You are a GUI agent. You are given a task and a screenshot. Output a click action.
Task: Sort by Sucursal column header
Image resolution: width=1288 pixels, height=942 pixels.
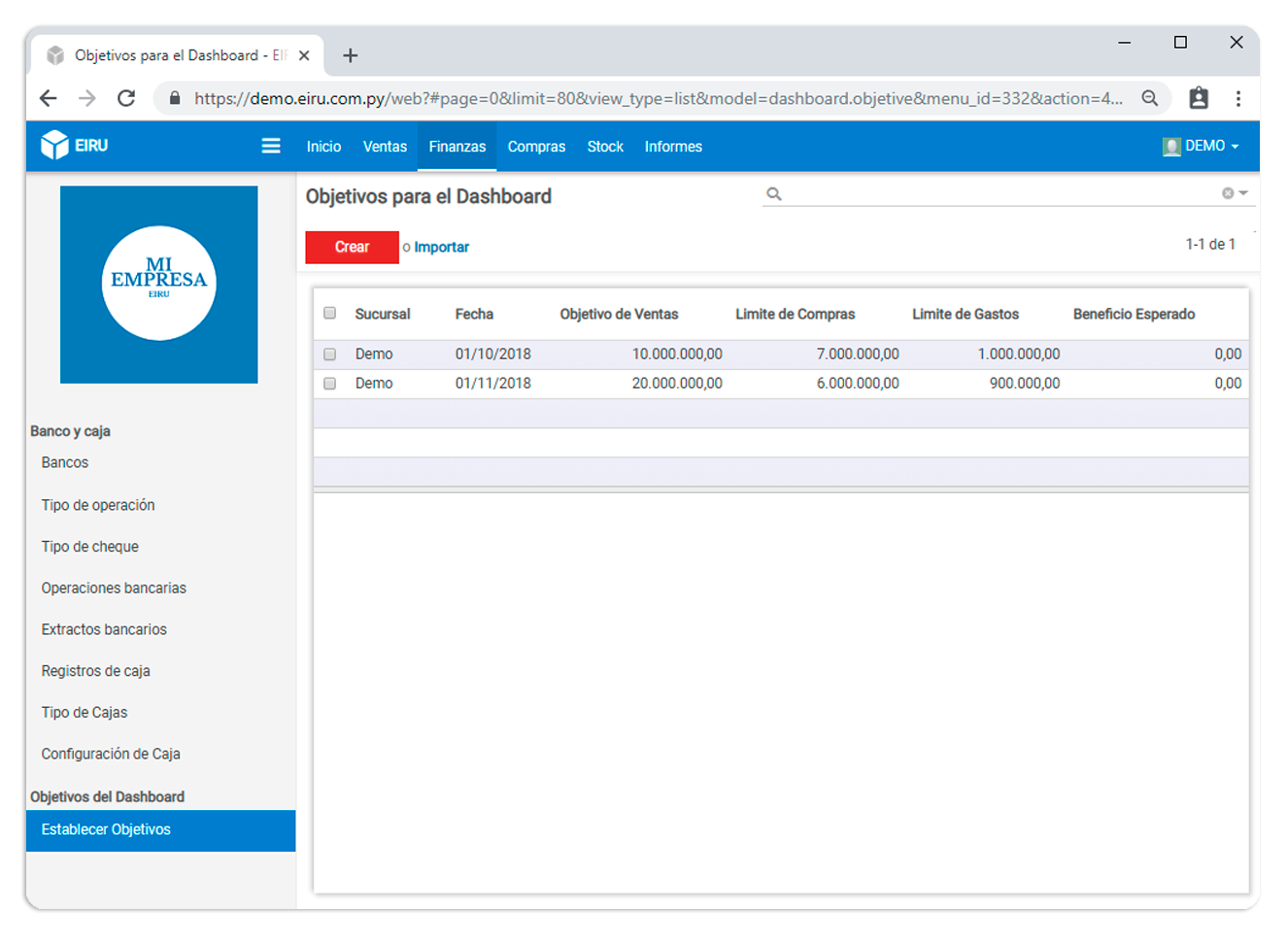click(383, 315)
